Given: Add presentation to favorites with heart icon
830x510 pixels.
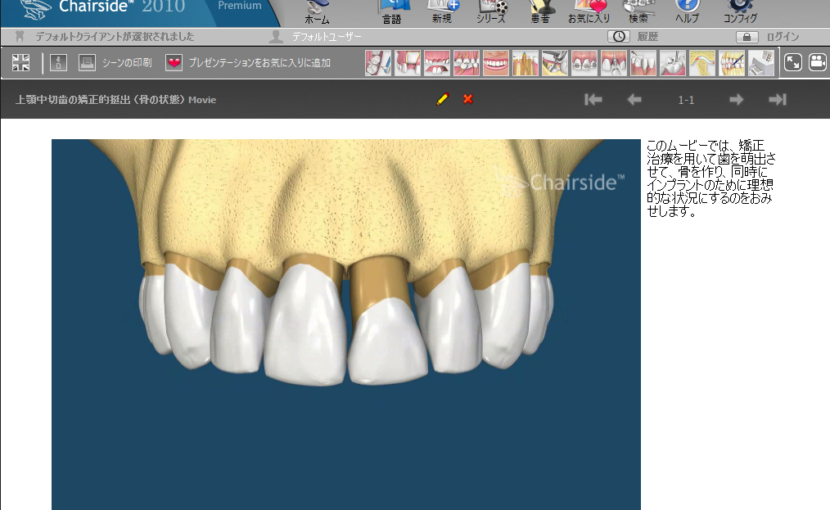Looking at the screenshot, I should pos(175,63).
